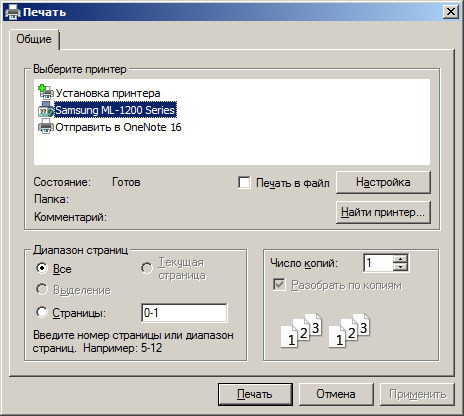Click the Настройка button

[383, 182]
